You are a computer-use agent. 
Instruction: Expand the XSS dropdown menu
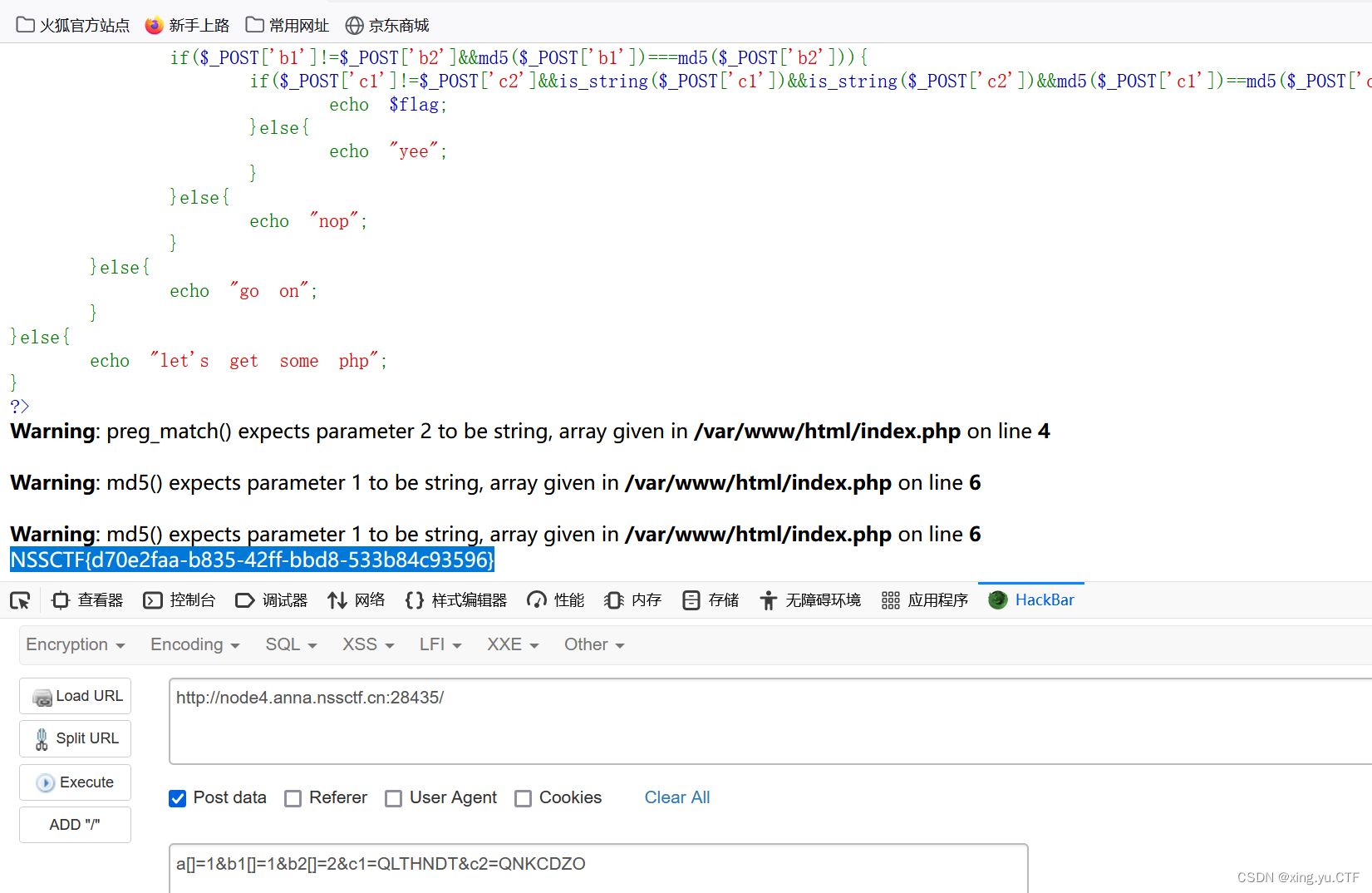(x=366, y=644)
